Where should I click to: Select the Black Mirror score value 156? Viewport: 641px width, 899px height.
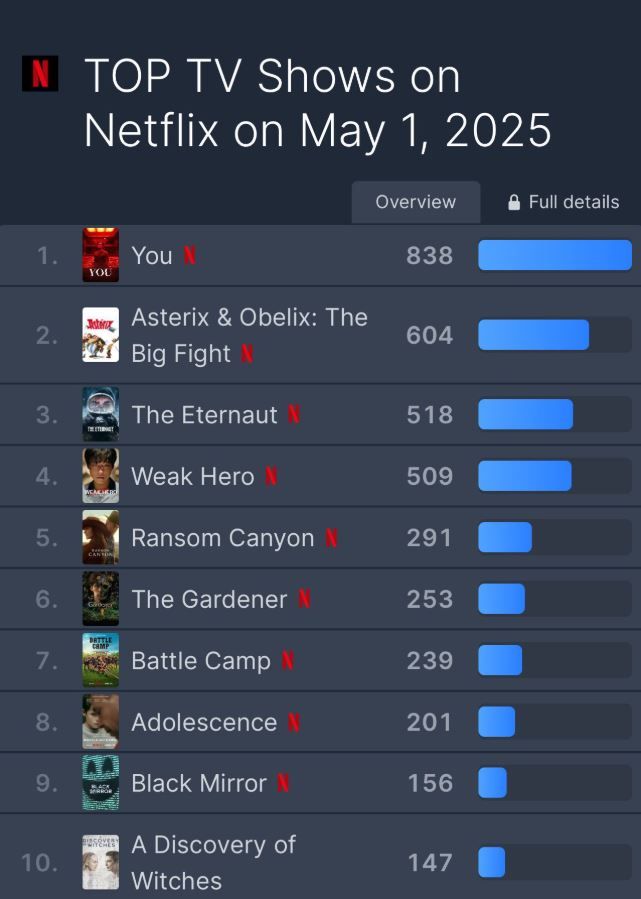[x=430, y=783]
